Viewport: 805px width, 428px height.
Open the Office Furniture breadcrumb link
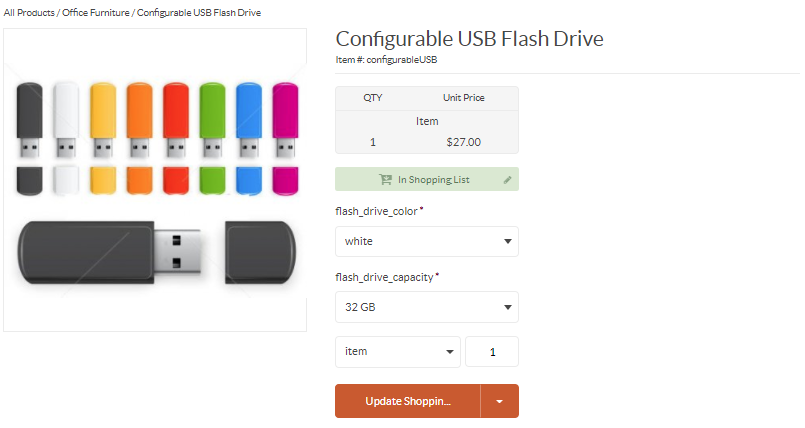pyautogui.click(x=95, y=12)
